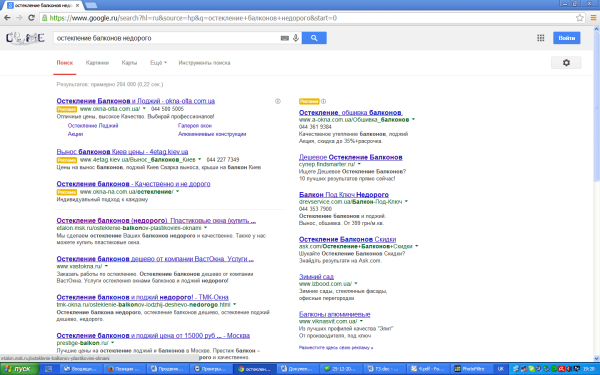Expand arrow next to tmk-okna.ru URL
Image resolution: width=600 pixels, height=375 pixels.
[x=235, y=305]
